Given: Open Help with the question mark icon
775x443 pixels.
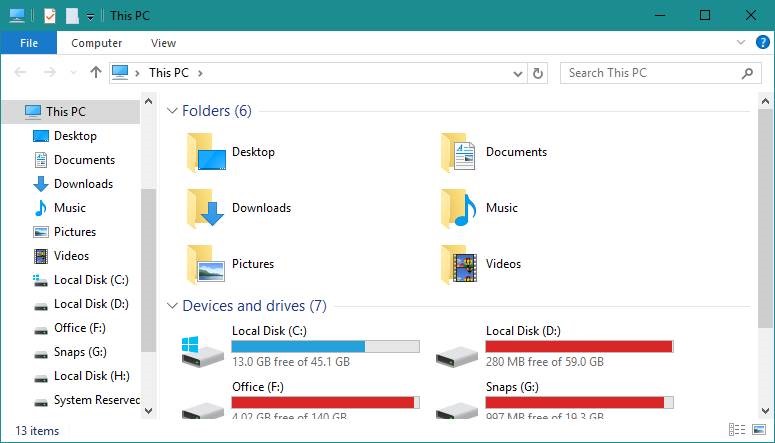Looking at the screenshot, I should tap(763, 43).
